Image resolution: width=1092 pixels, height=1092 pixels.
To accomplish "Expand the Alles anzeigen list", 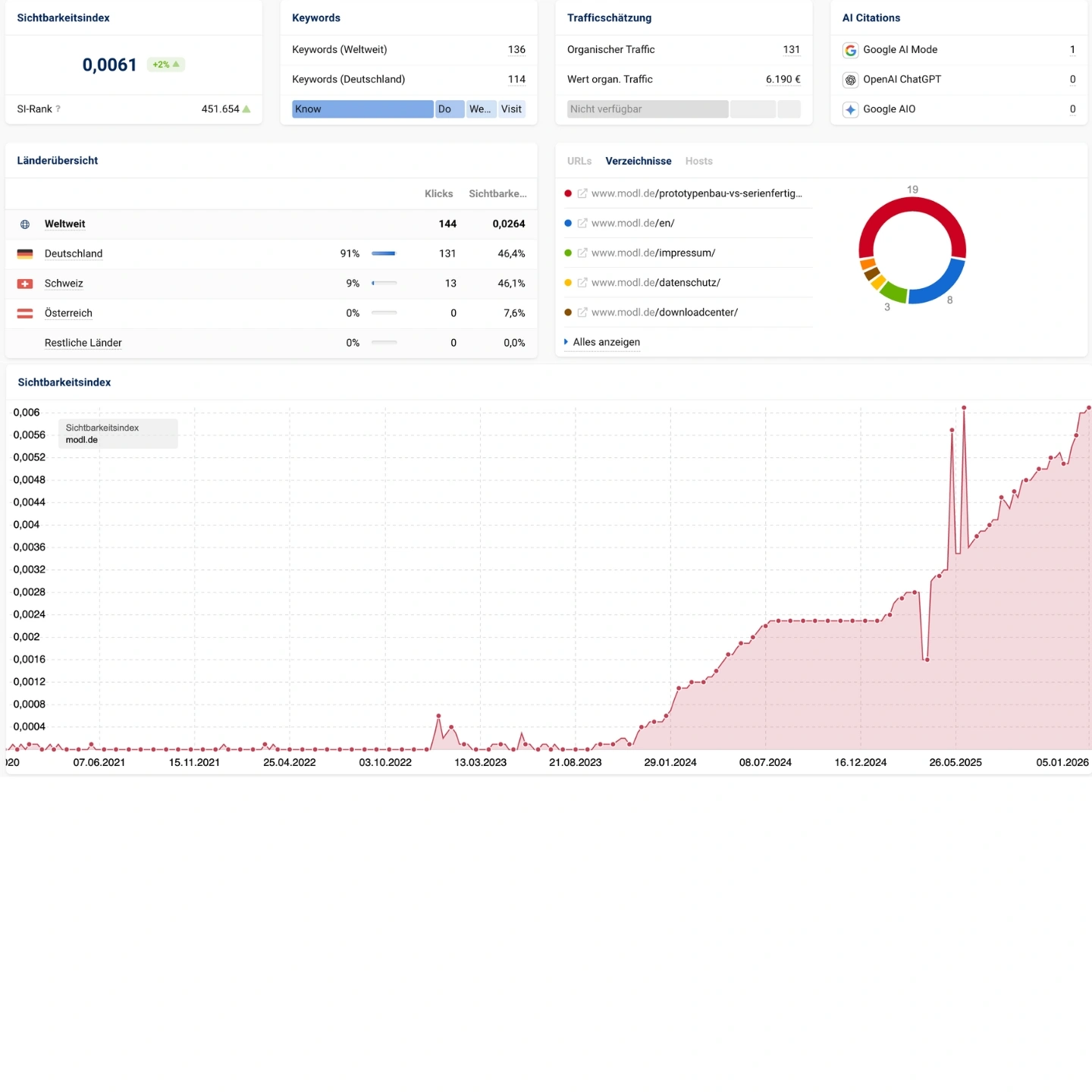I will point(606,342).
